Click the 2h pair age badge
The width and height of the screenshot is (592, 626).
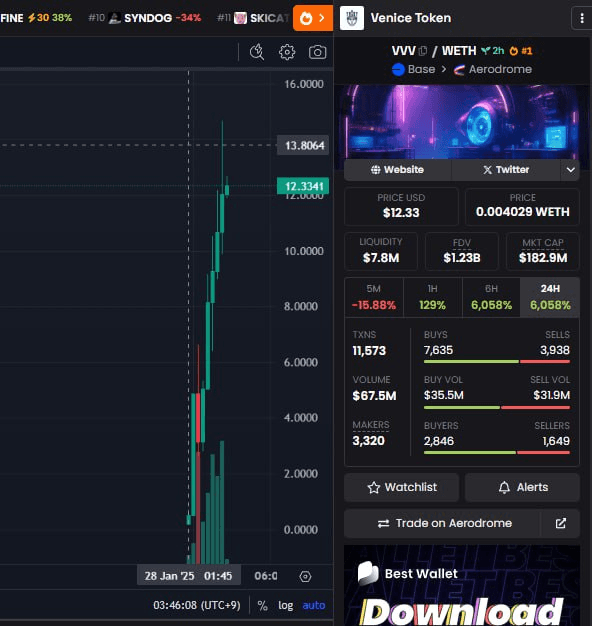coord(493,51)
